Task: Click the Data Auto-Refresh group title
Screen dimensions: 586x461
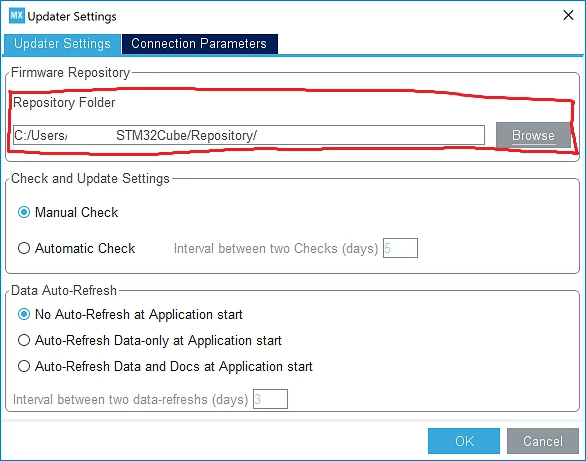Action: pyautogui.click(x=64, y=290)
